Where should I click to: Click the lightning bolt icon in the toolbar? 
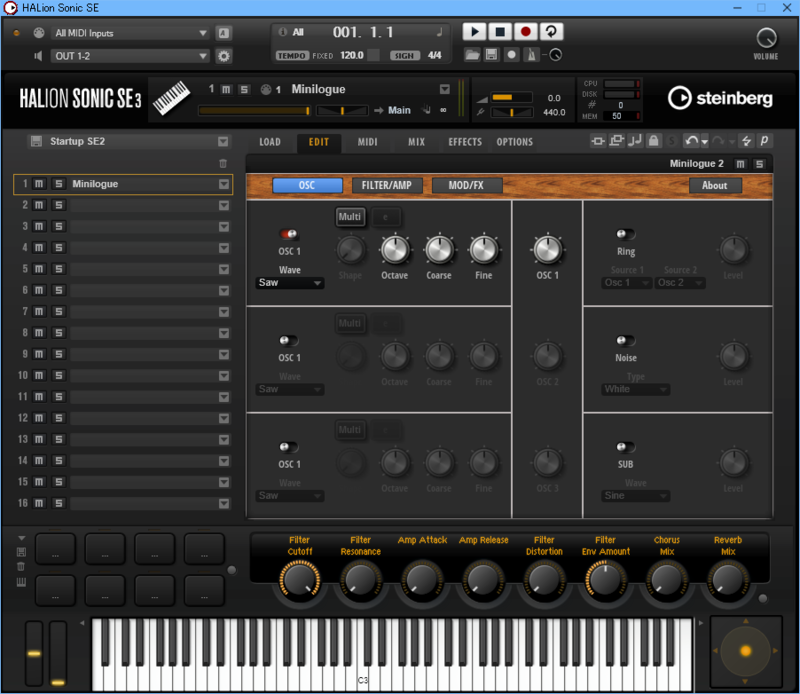click(746, 141)
